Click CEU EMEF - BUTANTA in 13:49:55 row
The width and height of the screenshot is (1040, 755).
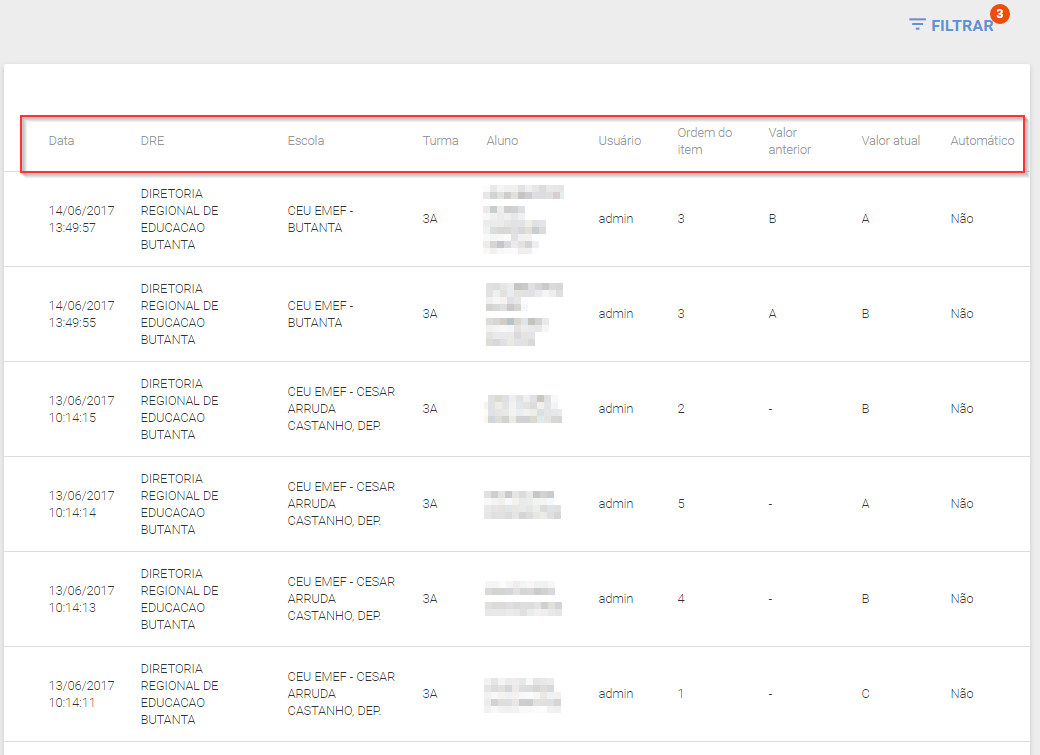[320, 314]
